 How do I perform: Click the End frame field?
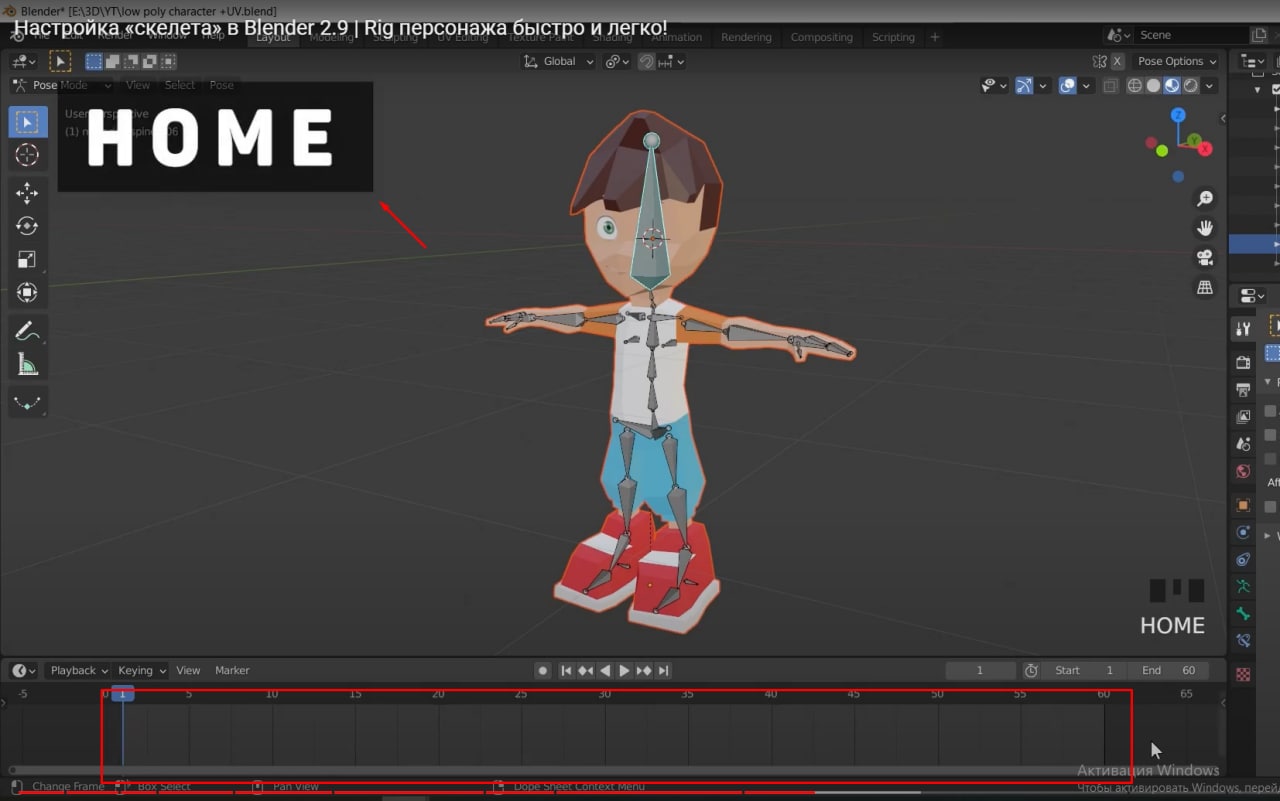pos(1169,670)
